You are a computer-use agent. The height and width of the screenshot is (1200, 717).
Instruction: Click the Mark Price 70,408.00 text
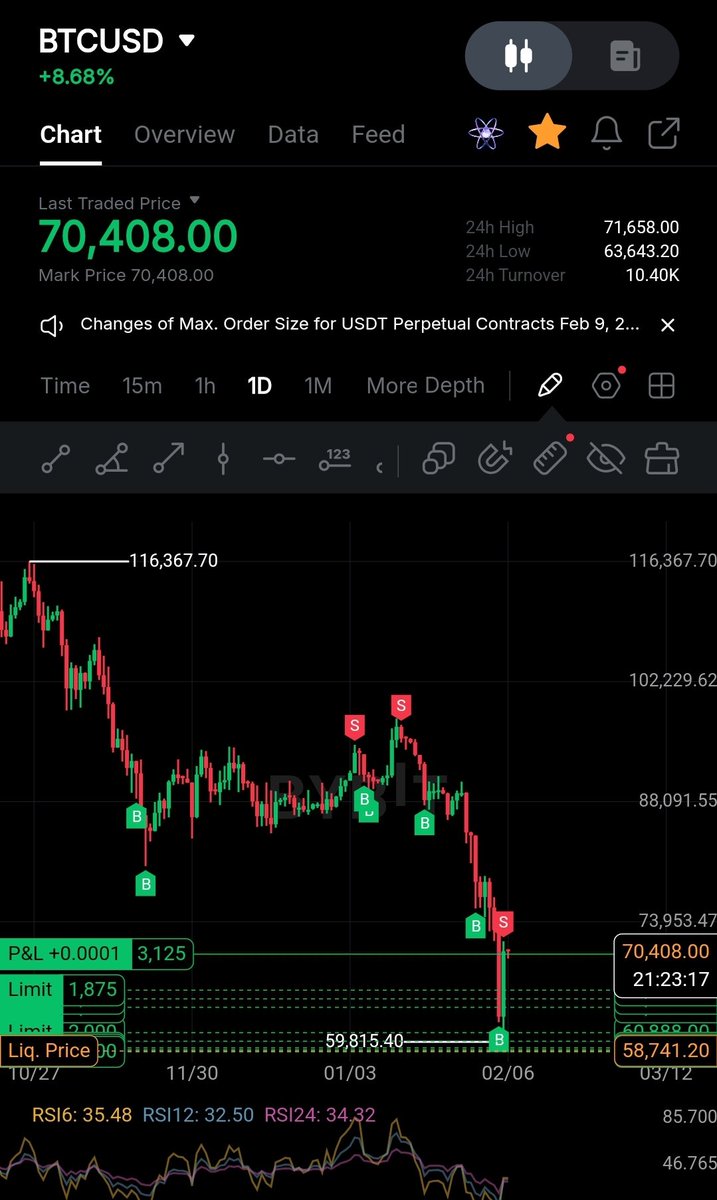(126, 275)
